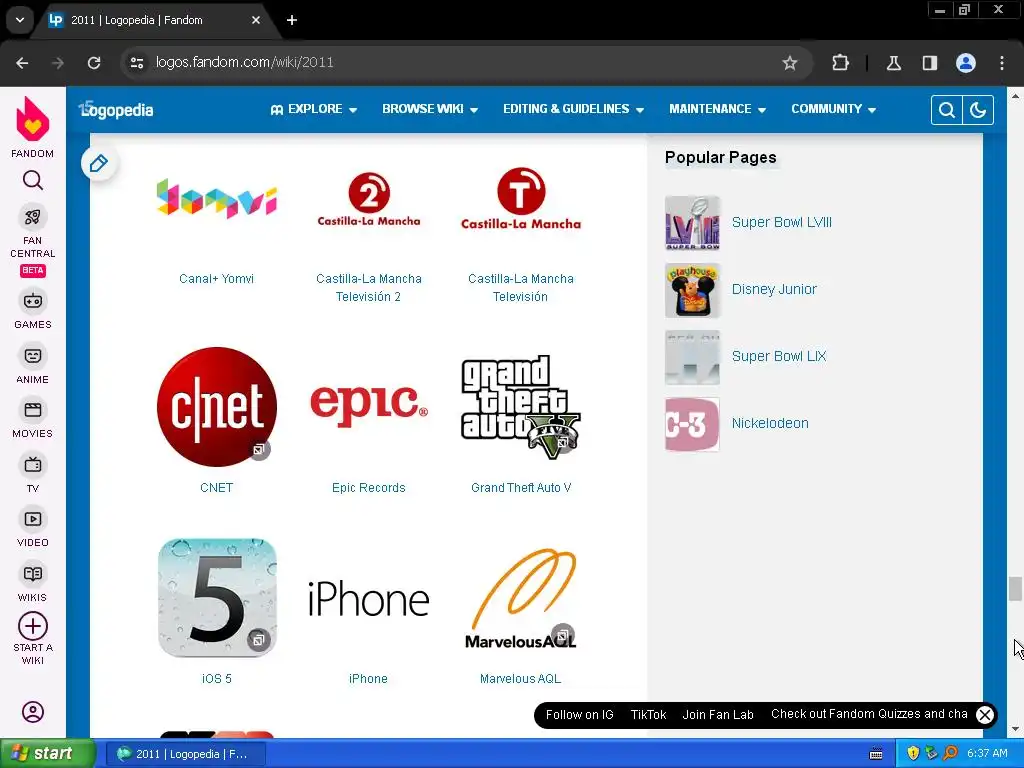
Task: Expand the Browse Wiki dropdown
Action: pyautogui.click(x=430, y=109)
